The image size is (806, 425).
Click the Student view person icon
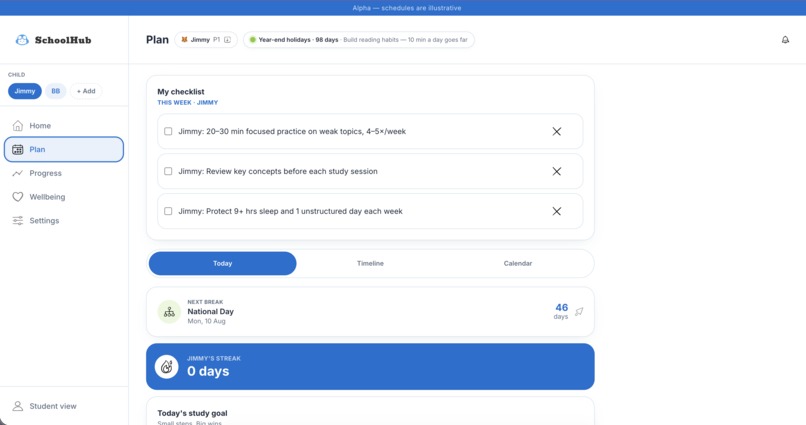pyautogui.click(x=18, y=406)
